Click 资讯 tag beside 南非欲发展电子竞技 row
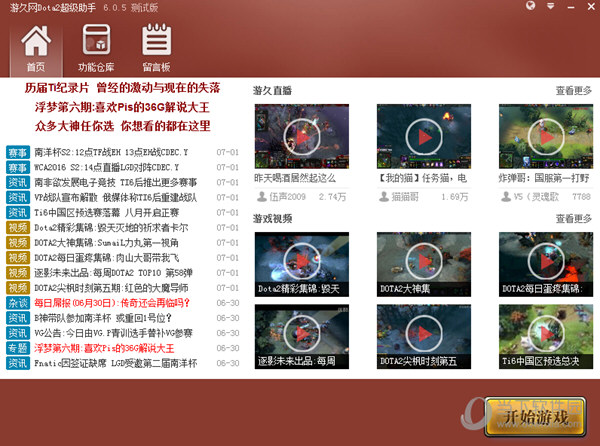 click(x=18, y=182)
